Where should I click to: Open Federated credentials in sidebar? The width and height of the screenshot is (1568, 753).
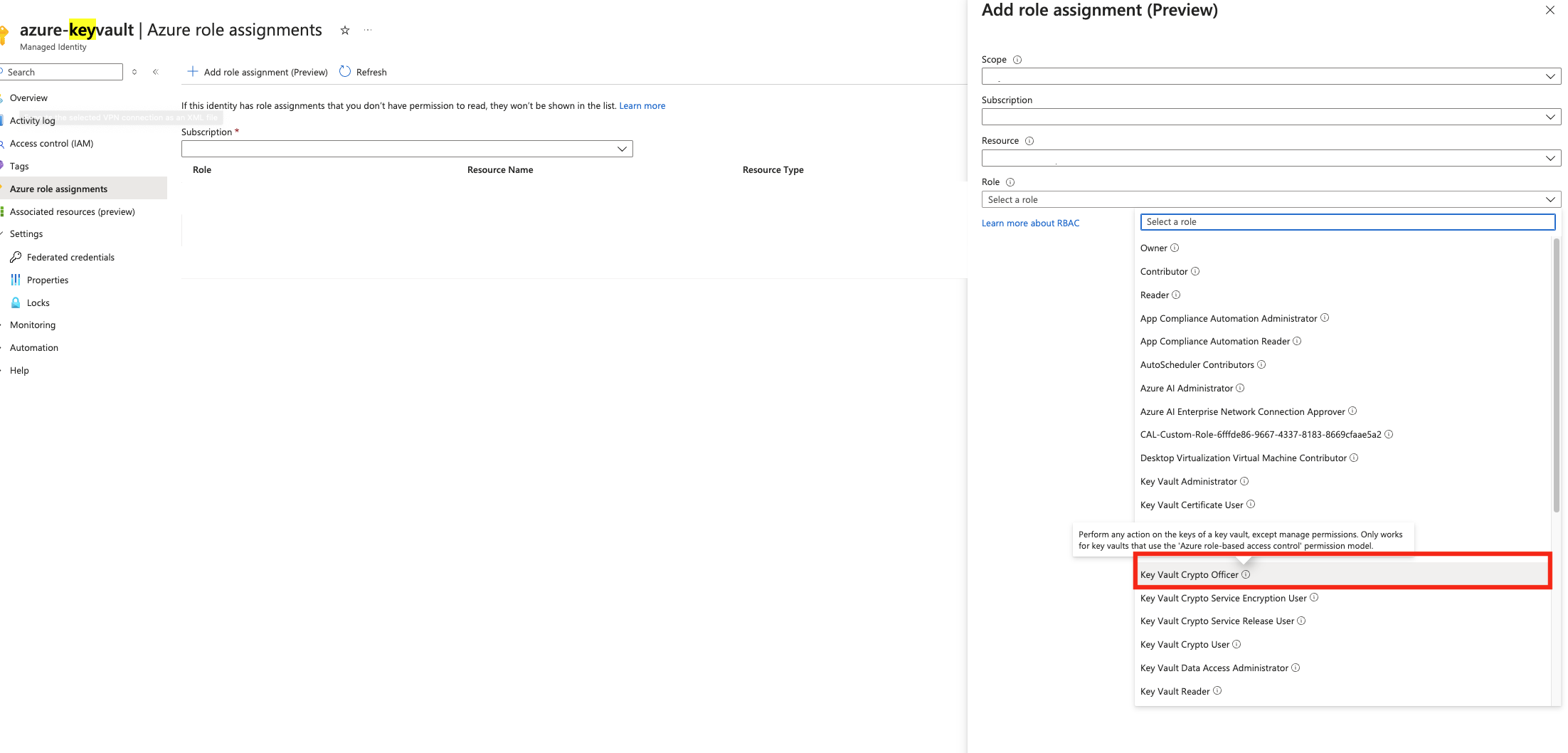[x=70, y=258]
